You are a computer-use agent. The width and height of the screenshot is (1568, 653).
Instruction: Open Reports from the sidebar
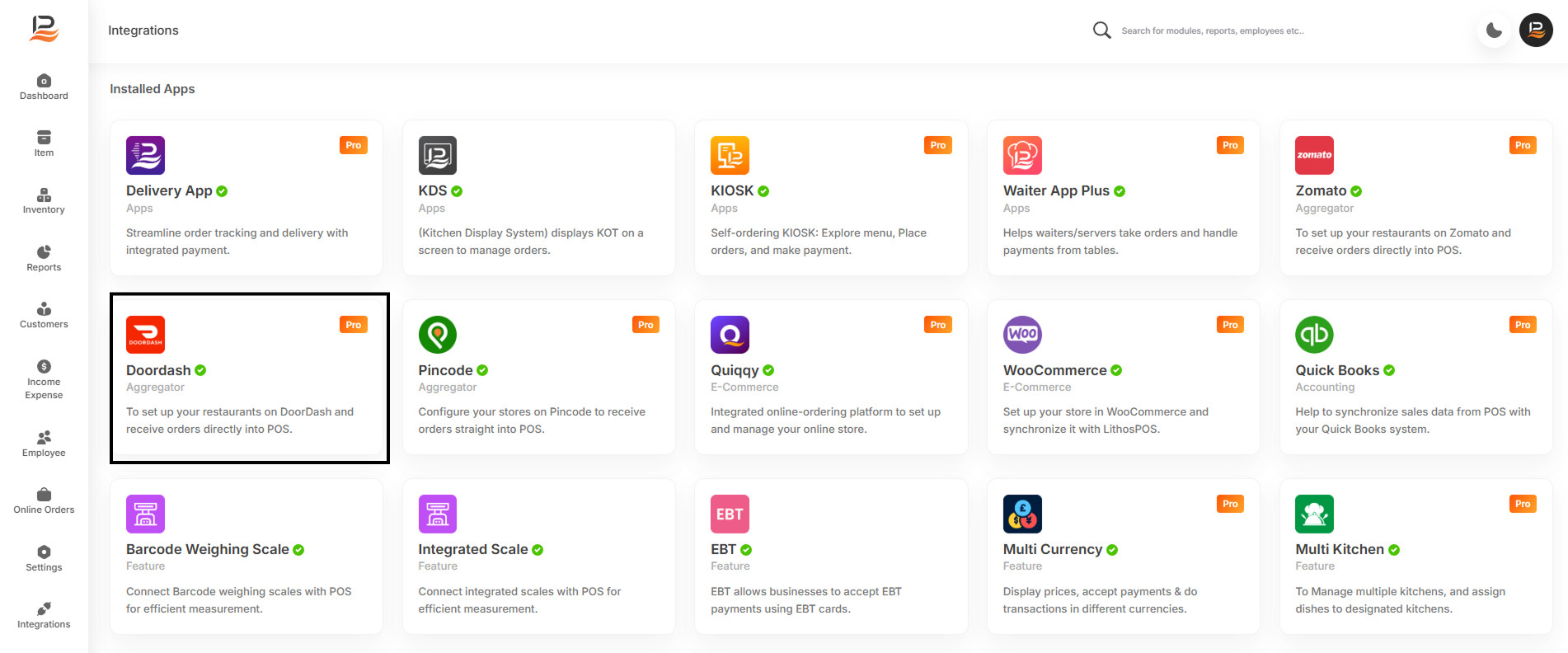click(44, 259)
